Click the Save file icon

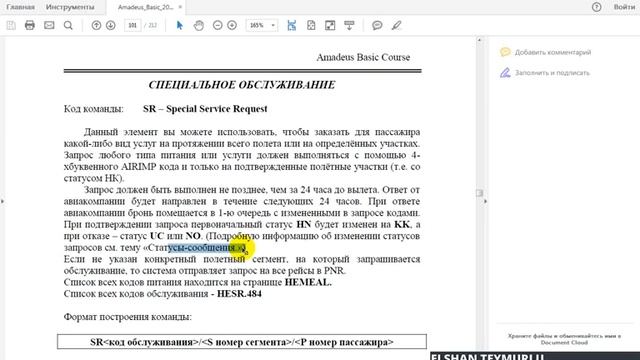tap(11, 25)
